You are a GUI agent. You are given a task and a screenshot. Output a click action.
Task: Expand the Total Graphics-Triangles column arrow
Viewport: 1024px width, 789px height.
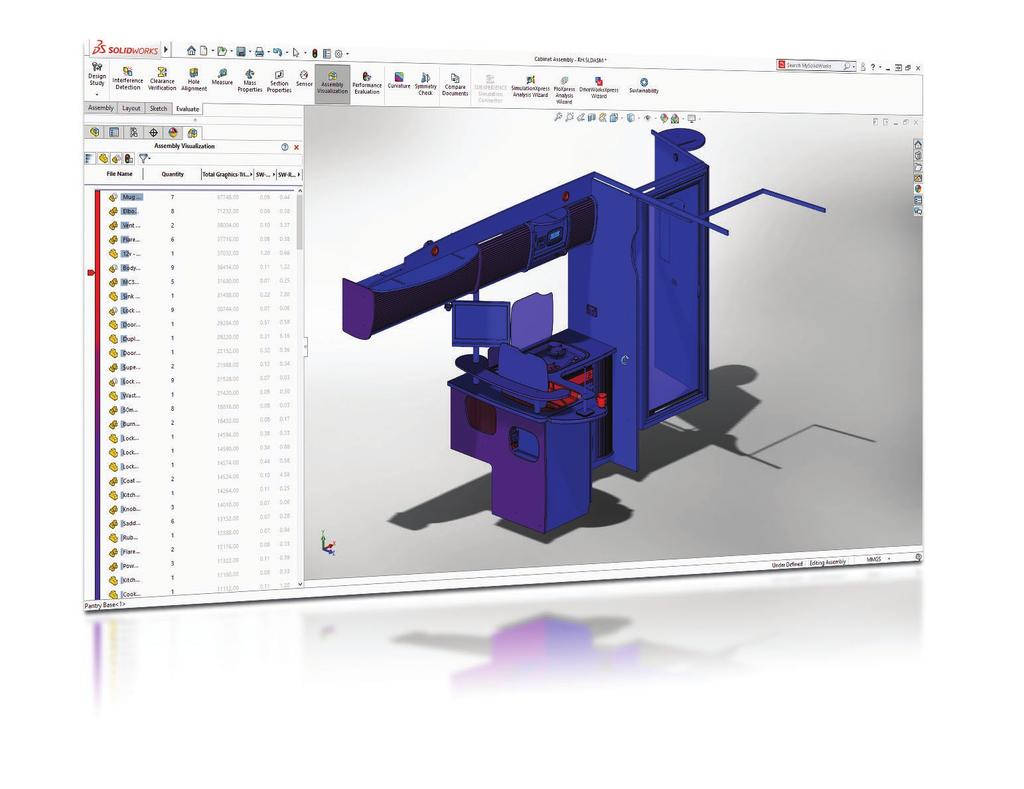(251, 174)
